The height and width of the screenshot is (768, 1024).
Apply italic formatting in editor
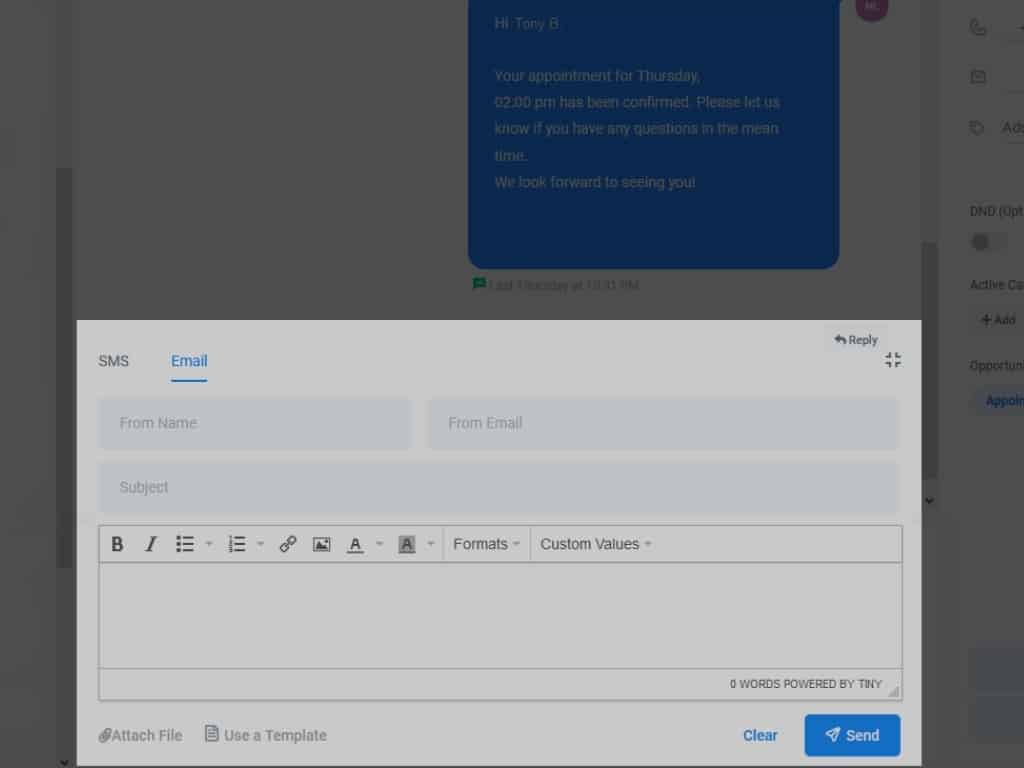click(x=151, y=544)
